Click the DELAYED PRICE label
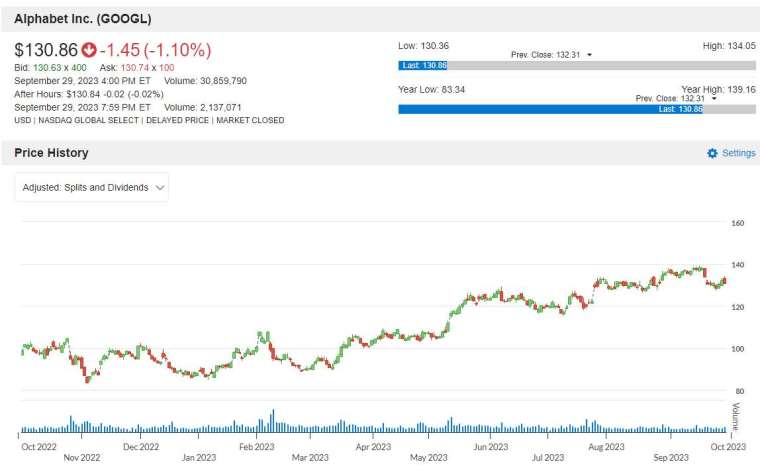This screenshot has height=470, width=760. [x=177, y=120]
